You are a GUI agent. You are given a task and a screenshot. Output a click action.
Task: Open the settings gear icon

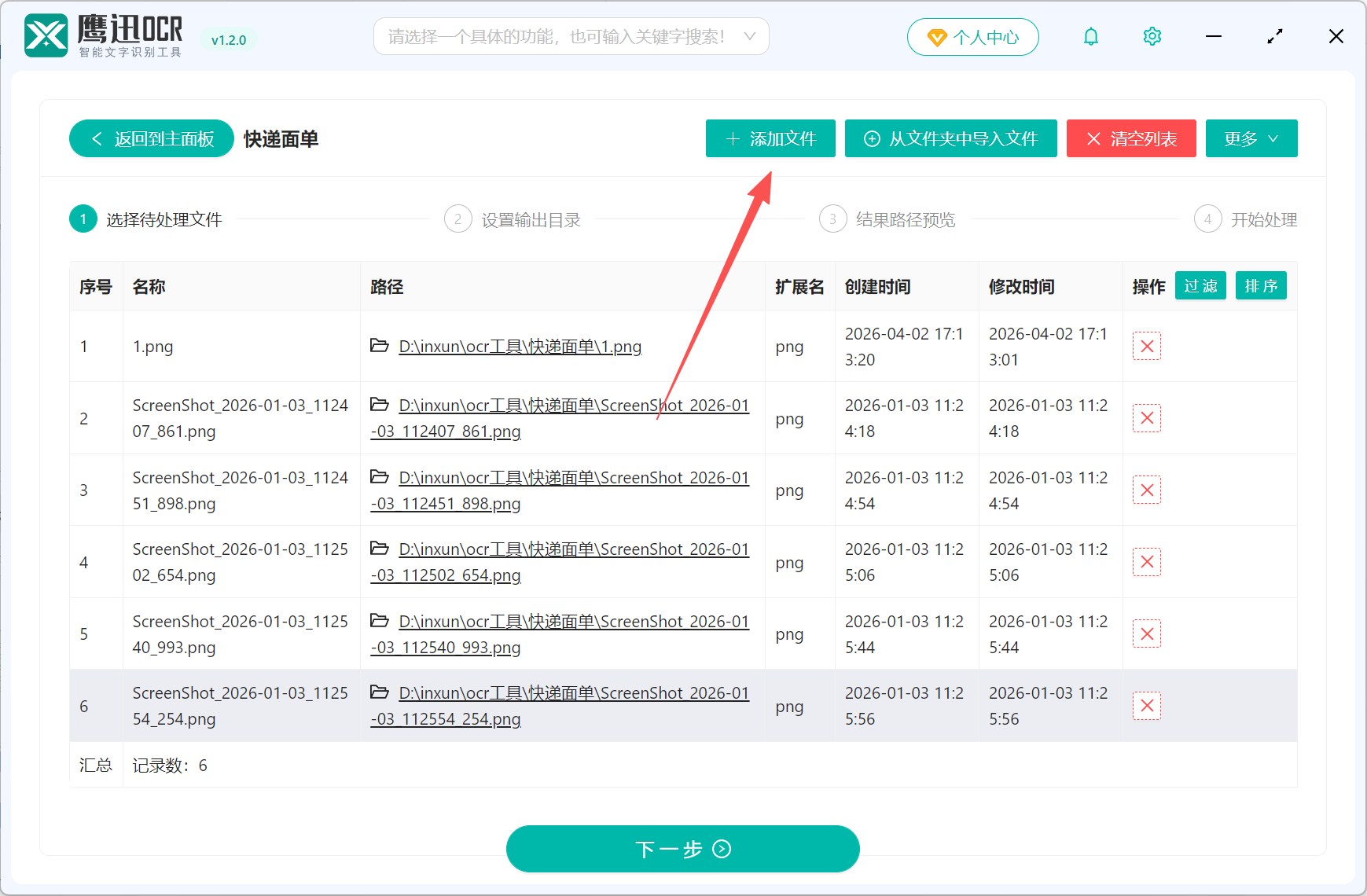1152,36
